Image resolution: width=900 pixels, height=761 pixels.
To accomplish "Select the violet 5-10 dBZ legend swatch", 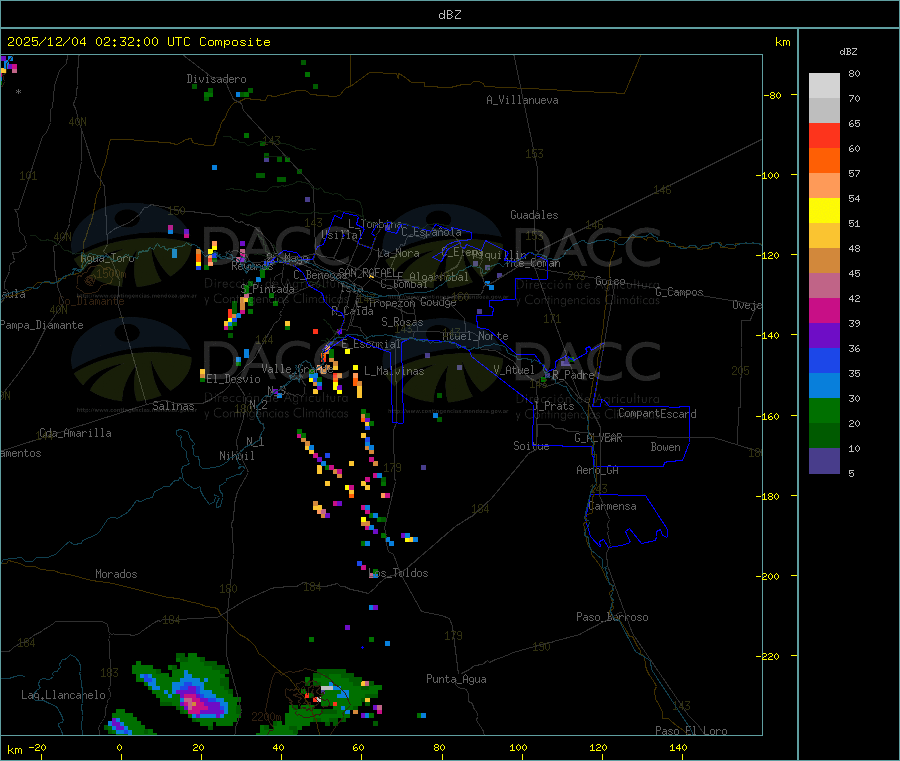I will (824, 460).
